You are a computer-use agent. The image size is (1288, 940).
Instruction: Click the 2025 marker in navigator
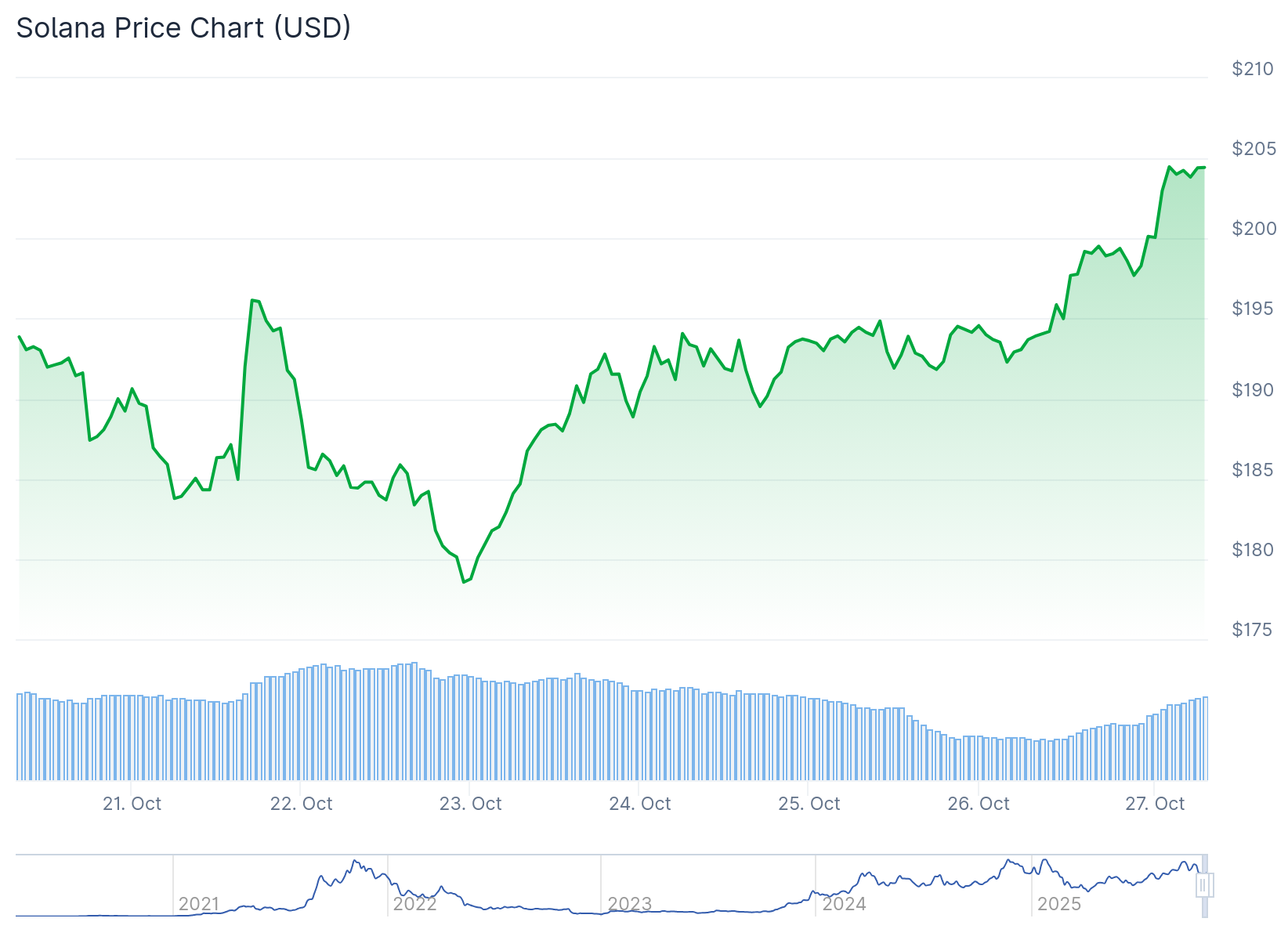(x=1058, y=904)
